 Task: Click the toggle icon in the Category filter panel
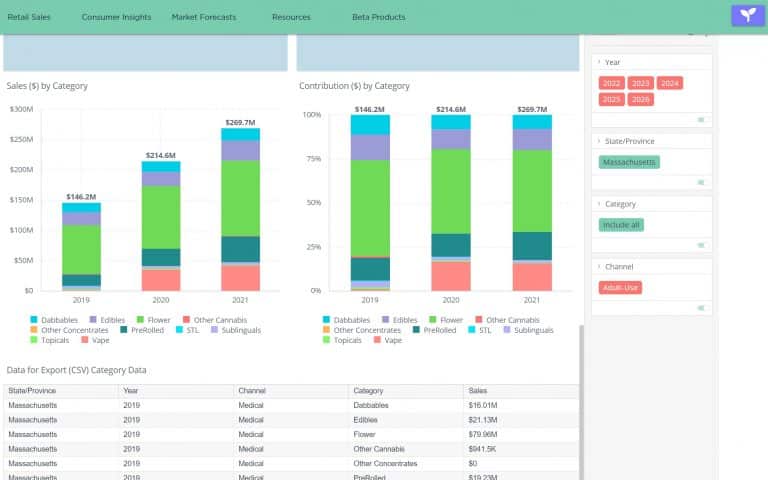(701, 245)
